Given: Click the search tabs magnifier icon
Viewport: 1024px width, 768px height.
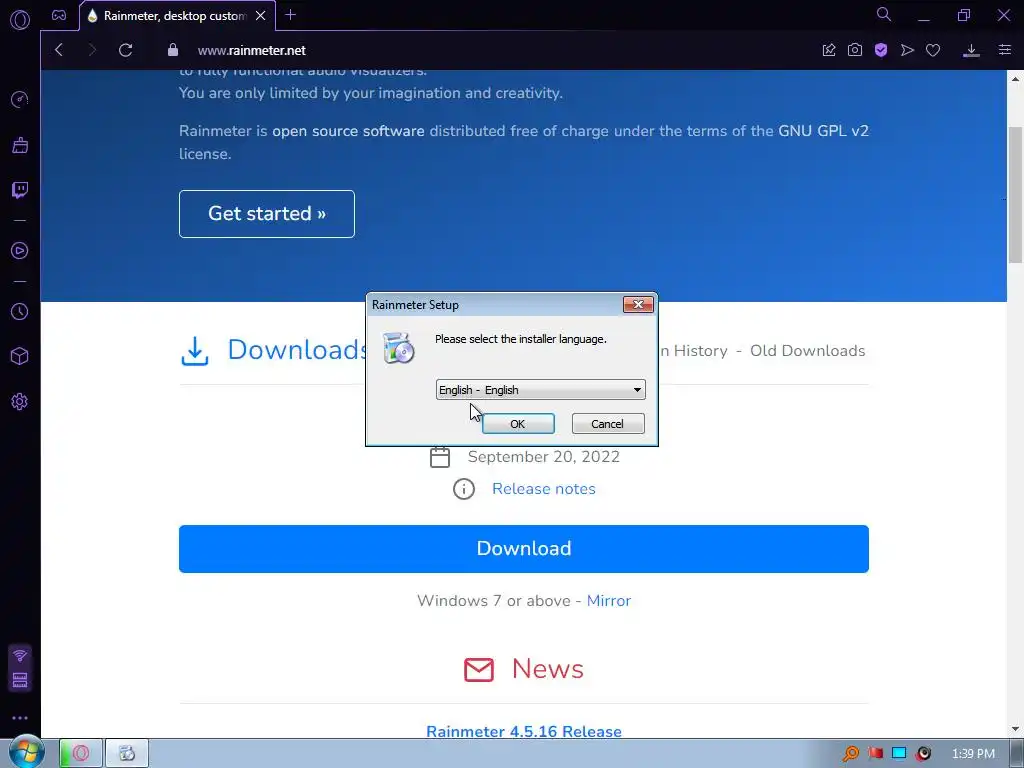Looking at the screenshot, I should [884, 14].
